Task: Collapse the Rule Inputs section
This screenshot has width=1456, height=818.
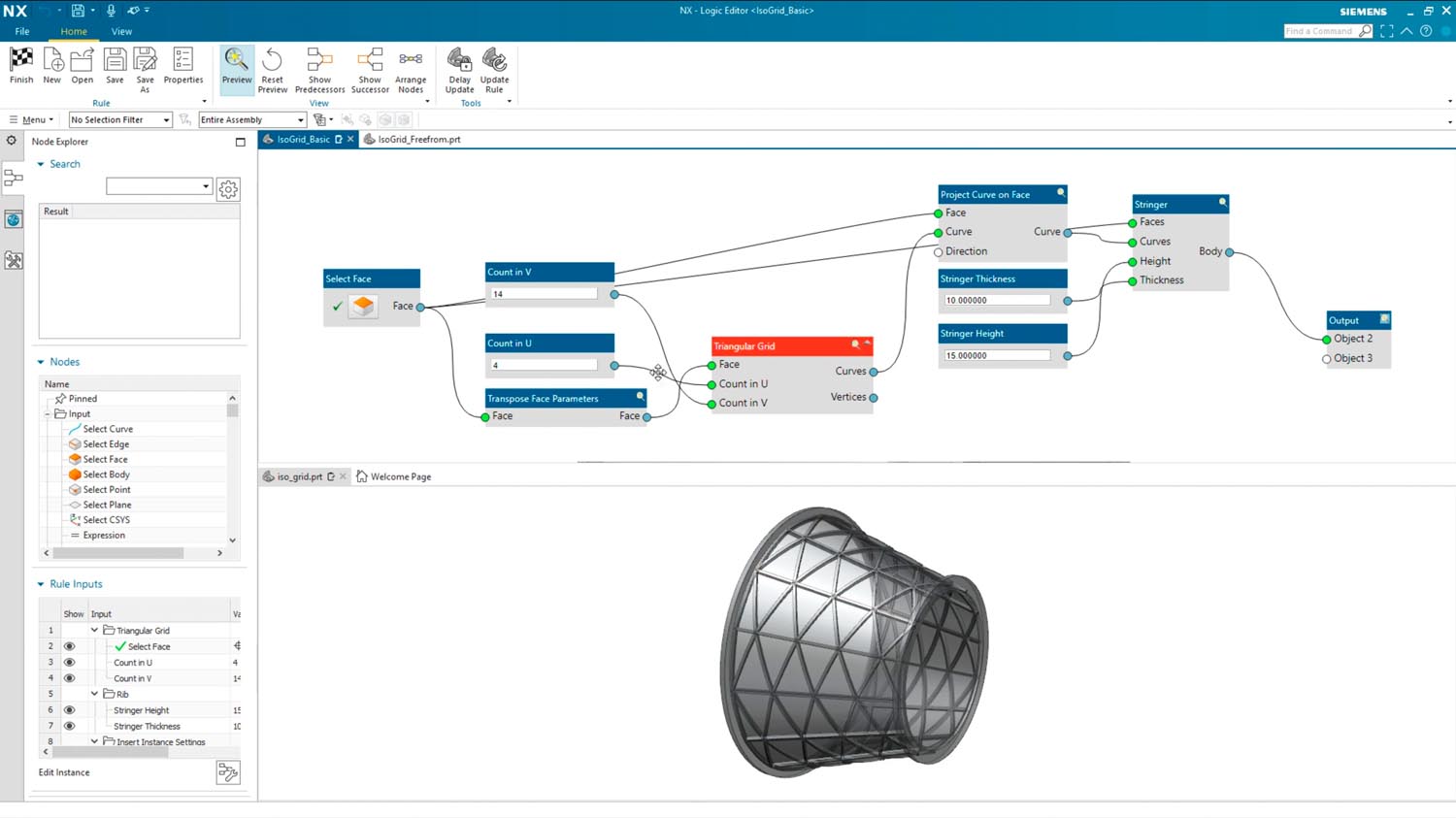Action: pos(41,584)
